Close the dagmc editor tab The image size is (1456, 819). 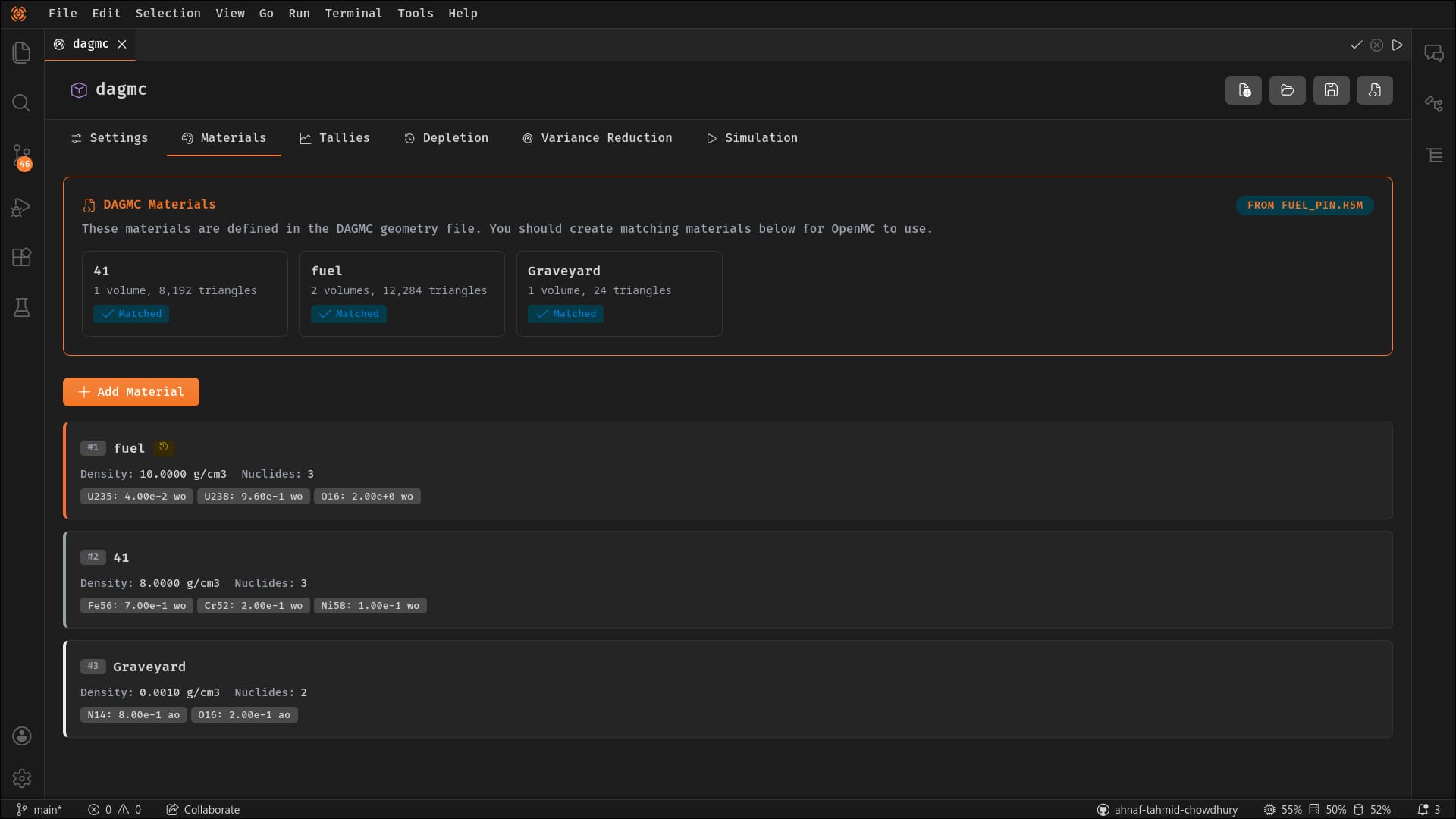(x=122, y=44)
